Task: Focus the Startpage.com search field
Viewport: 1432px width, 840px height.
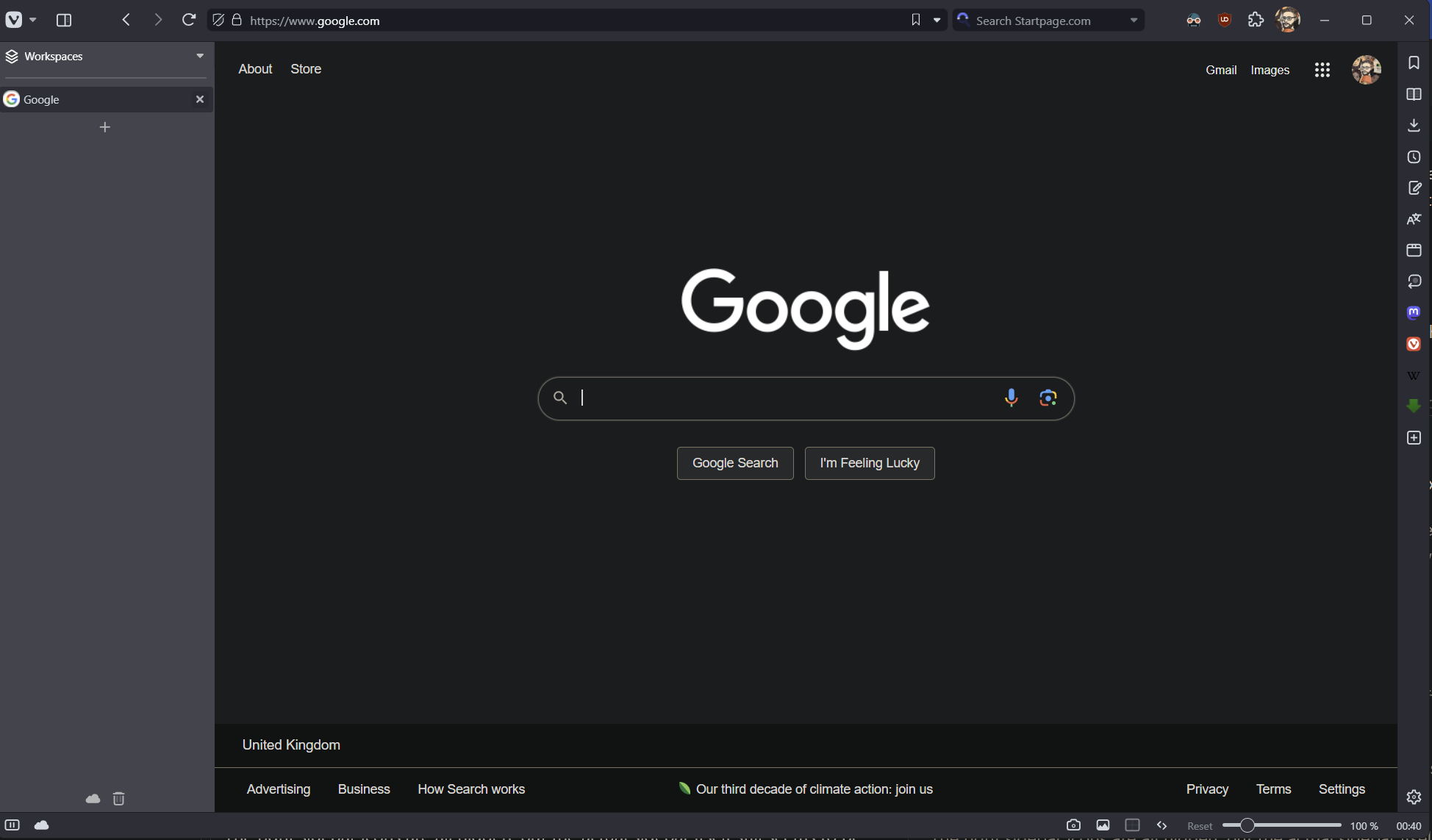Action: click(1049, 21)
